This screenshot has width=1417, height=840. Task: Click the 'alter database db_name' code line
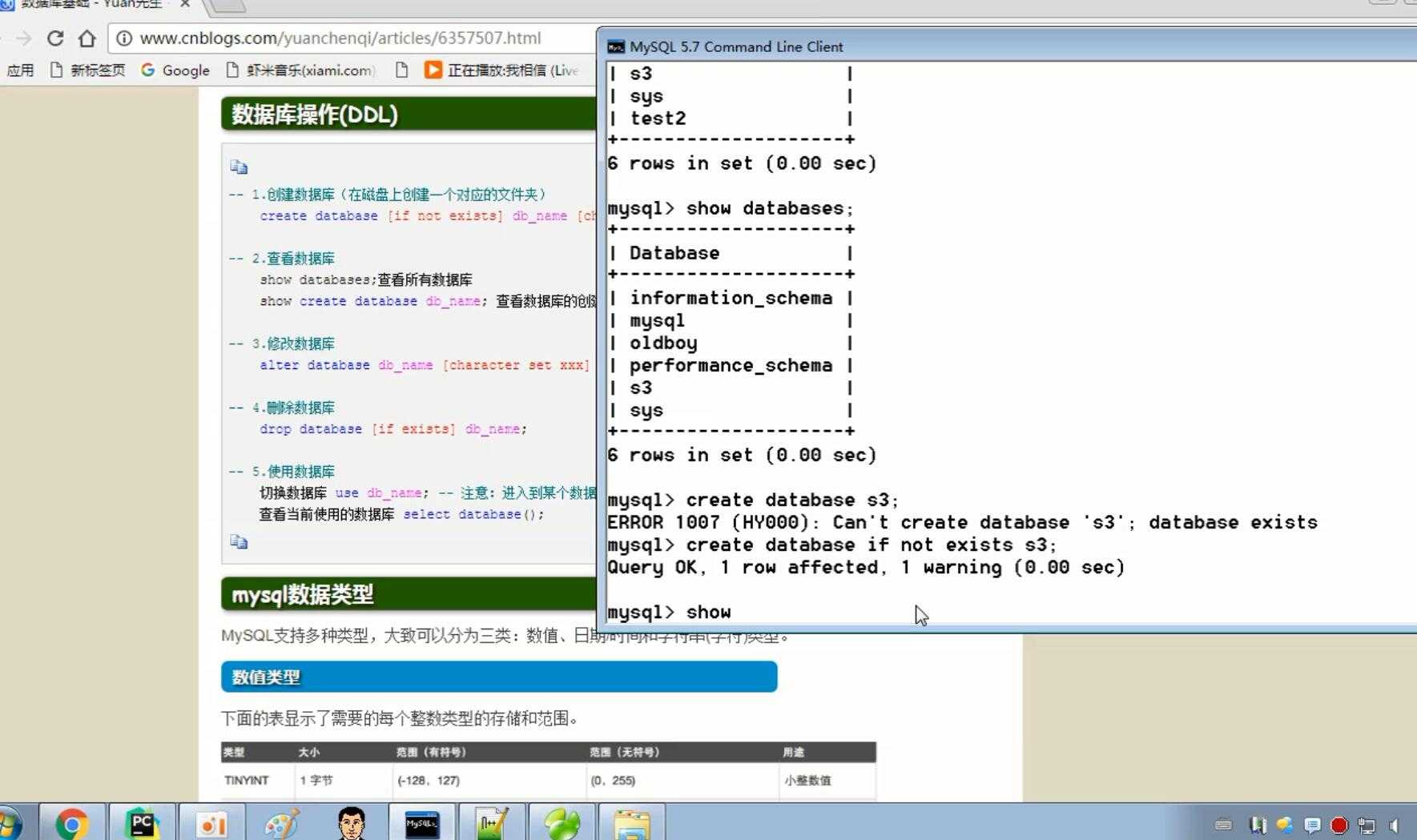[425, 365]
